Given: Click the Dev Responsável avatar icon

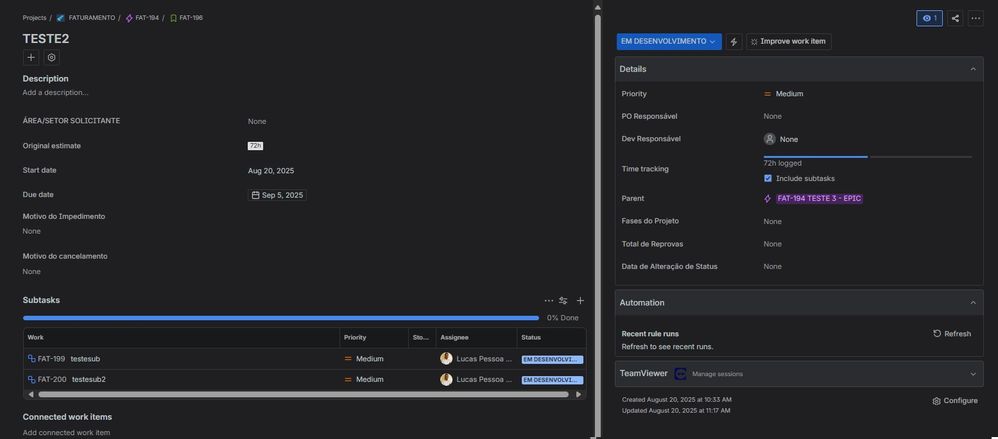Looking at the screenshot, I should click(770, 139).
